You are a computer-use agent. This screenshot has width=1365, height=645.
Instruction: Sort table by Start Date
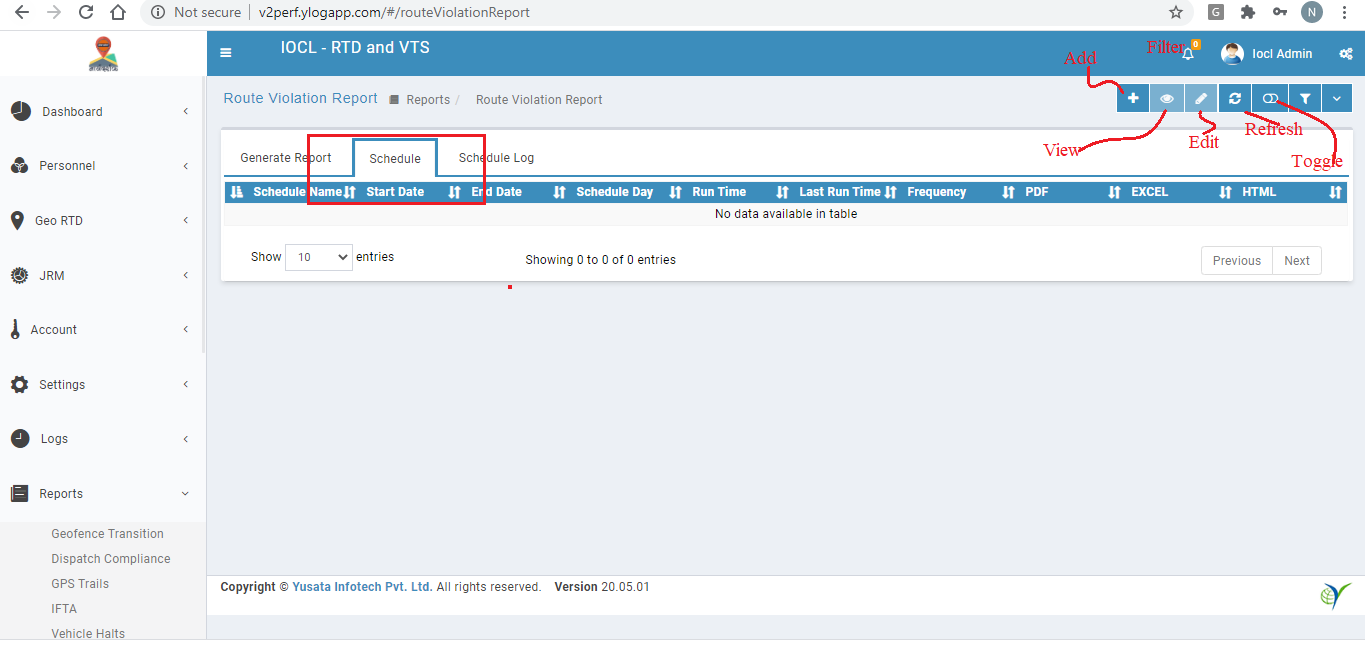coord(412,192)
